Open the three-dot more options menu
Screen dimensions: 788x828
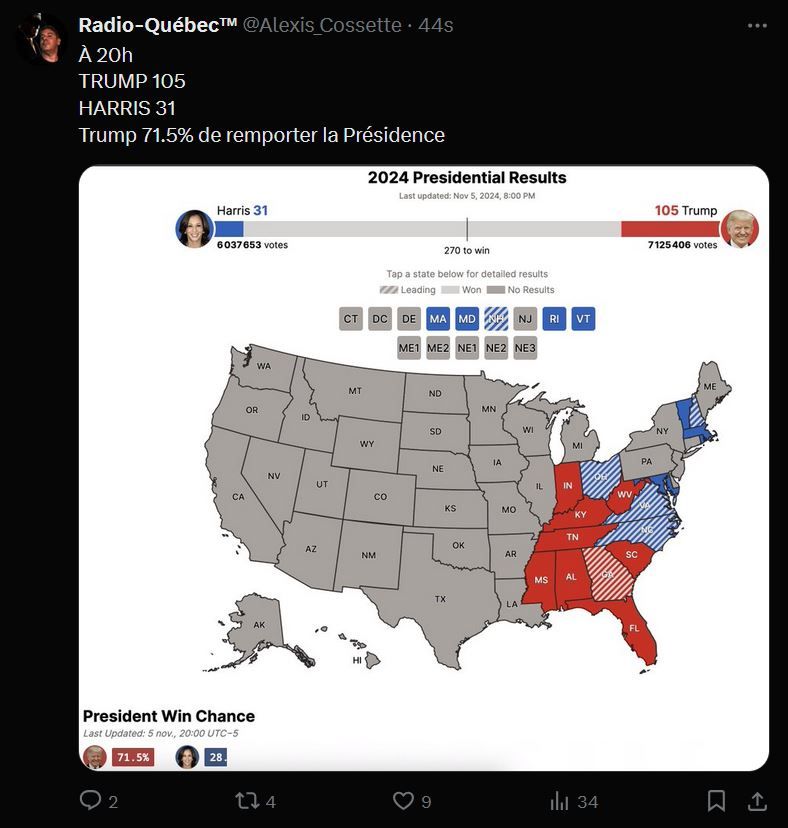point(757,25)
